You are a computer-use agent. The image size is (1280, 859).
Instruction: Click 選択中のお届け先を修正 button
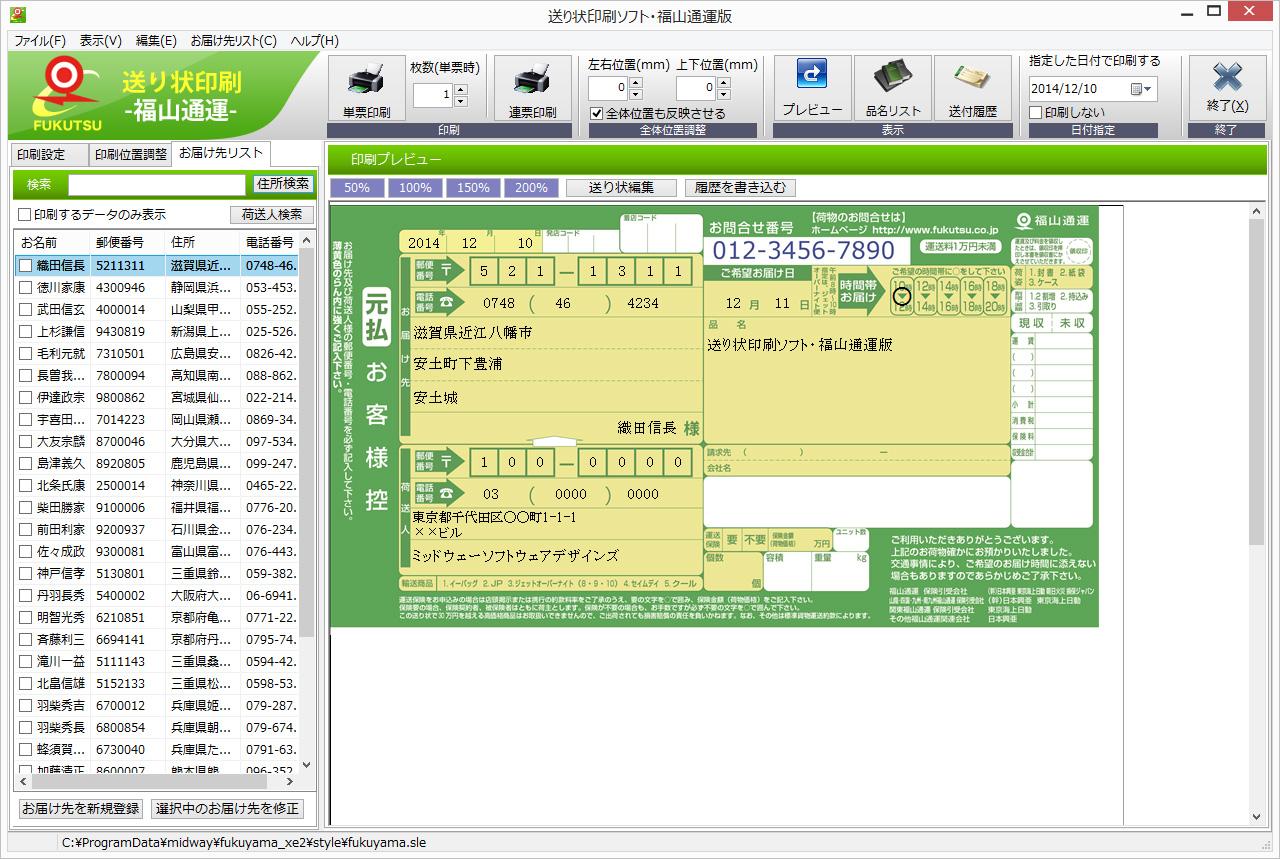click(227, 809)
